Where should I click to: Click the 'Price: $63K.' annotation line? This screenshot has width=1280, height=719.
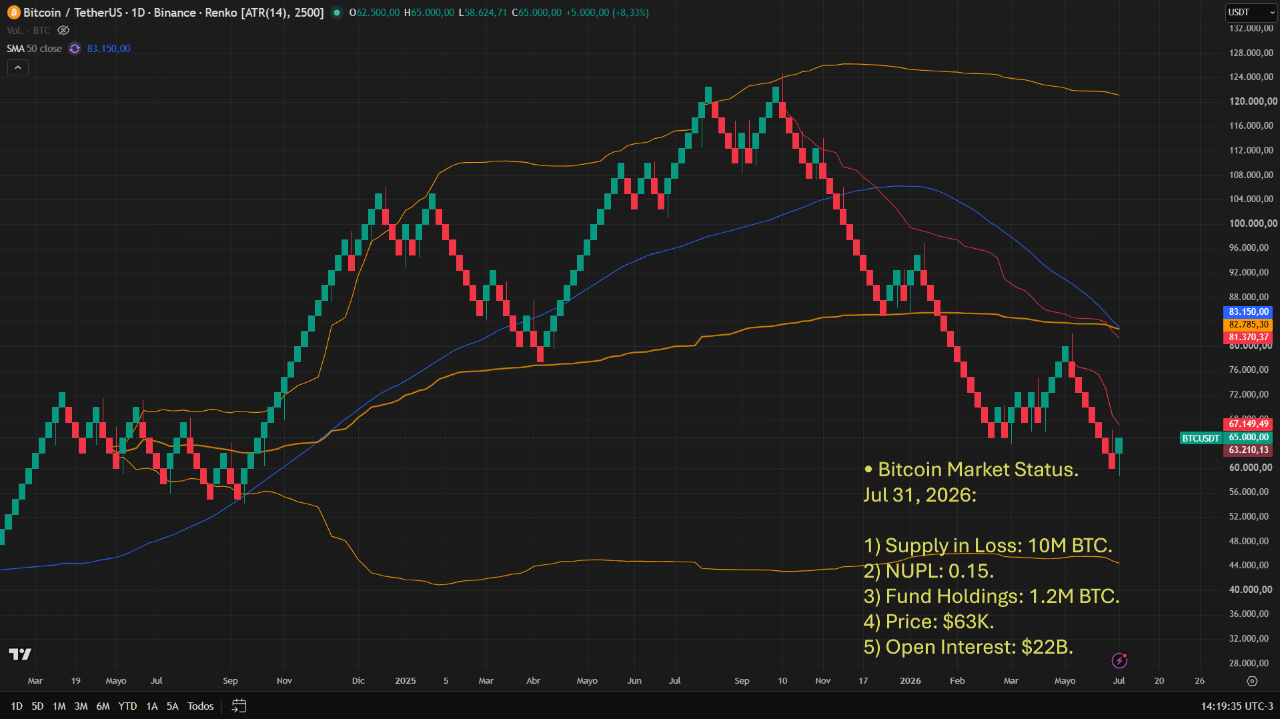929,622
